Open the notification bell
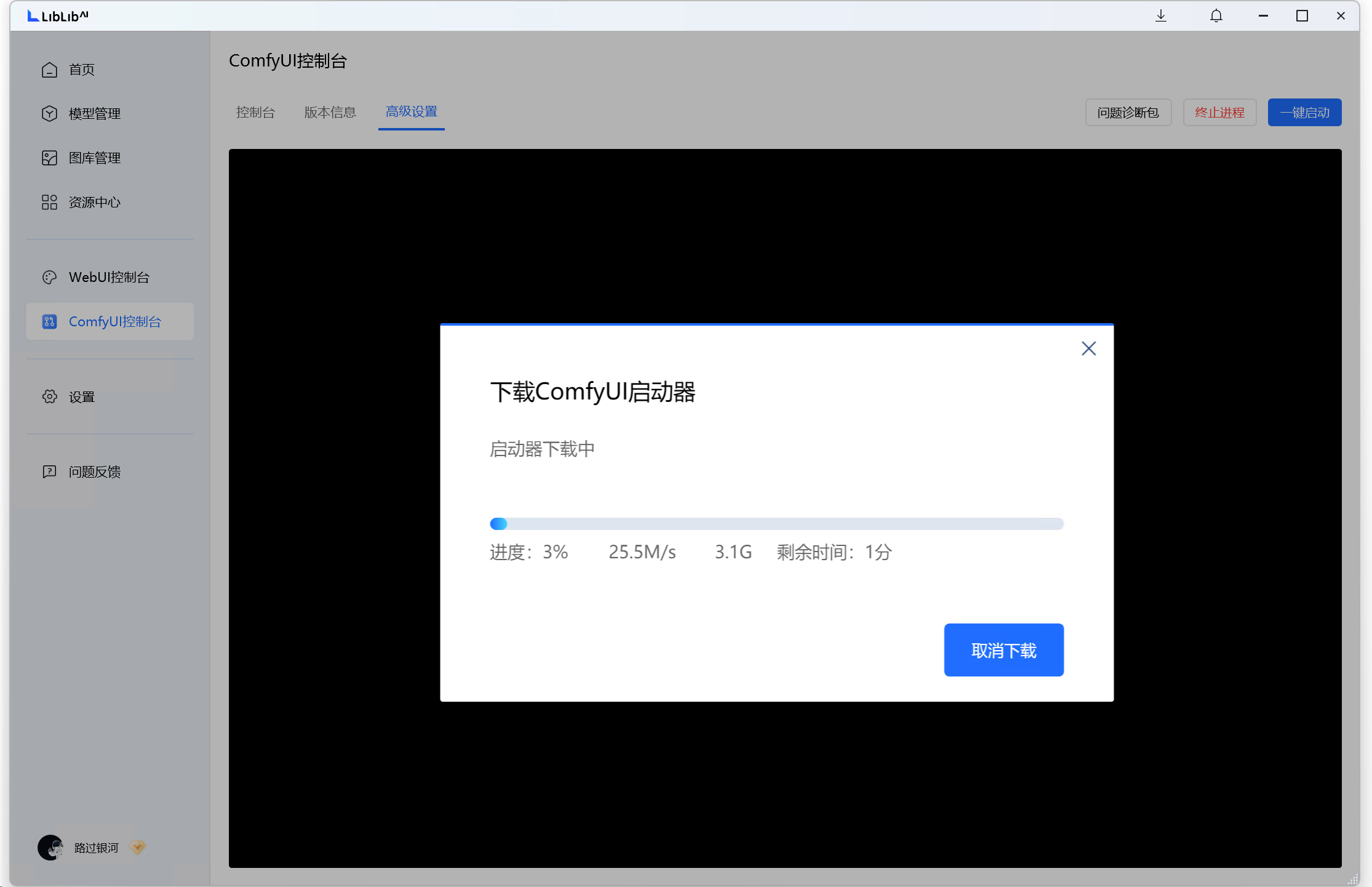1372x887 pixels. coord(1216,15)
